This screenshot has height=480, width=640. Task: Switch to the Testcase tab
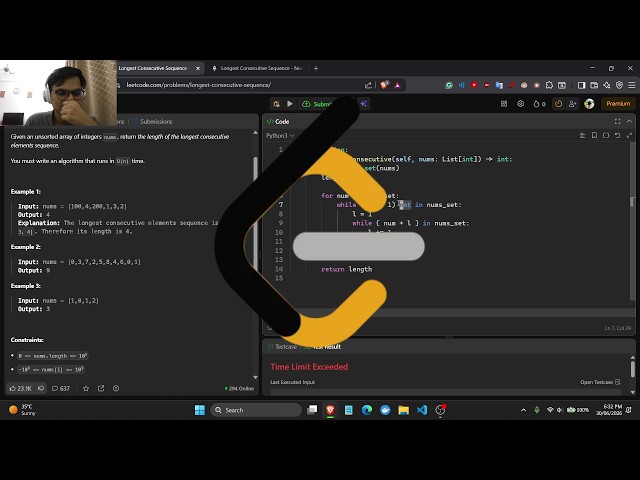[x=282, y=347]
